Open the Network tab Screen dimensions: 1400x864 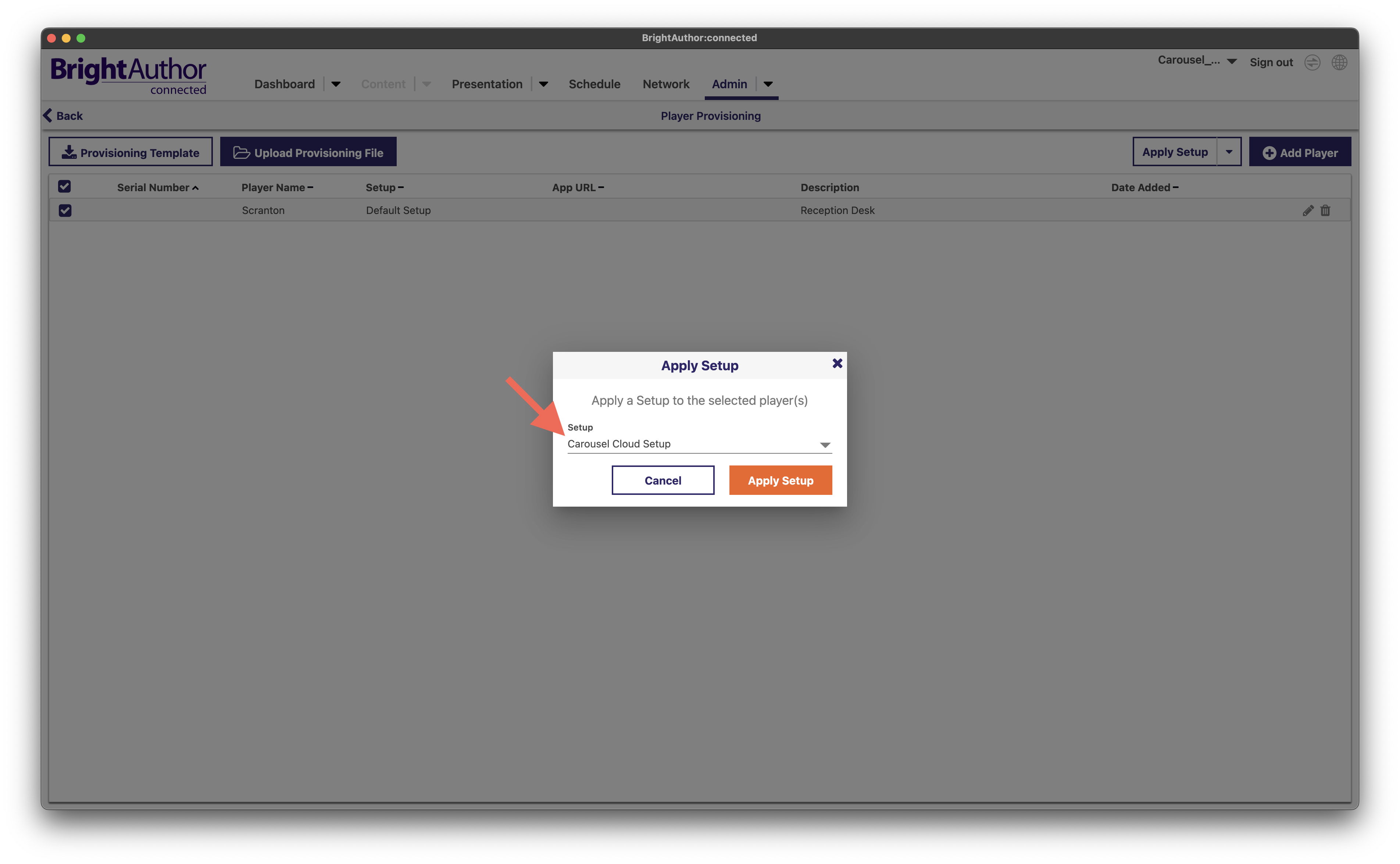tap(666, 84)
